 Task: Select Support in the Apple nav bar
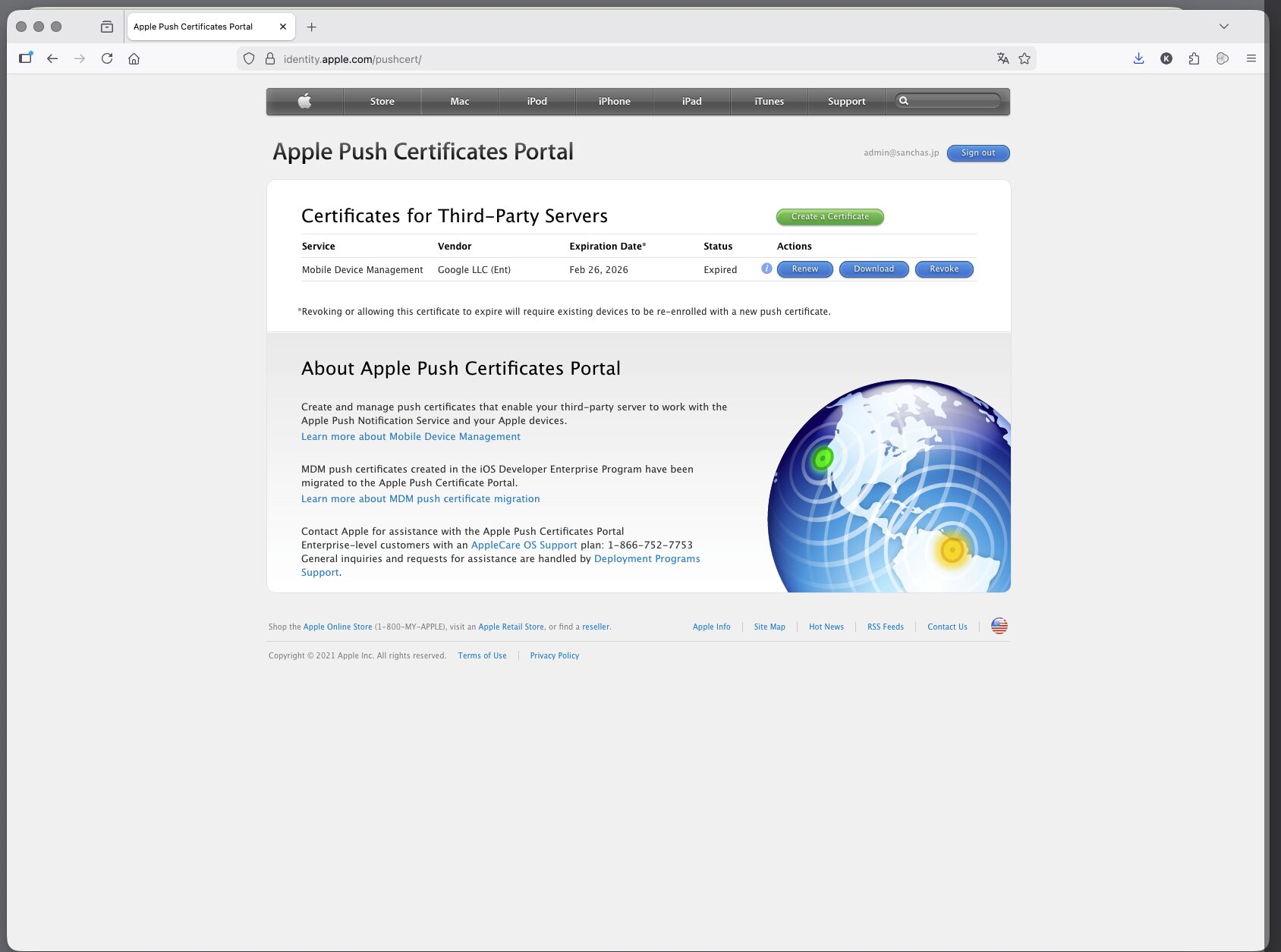click(846, 101)
